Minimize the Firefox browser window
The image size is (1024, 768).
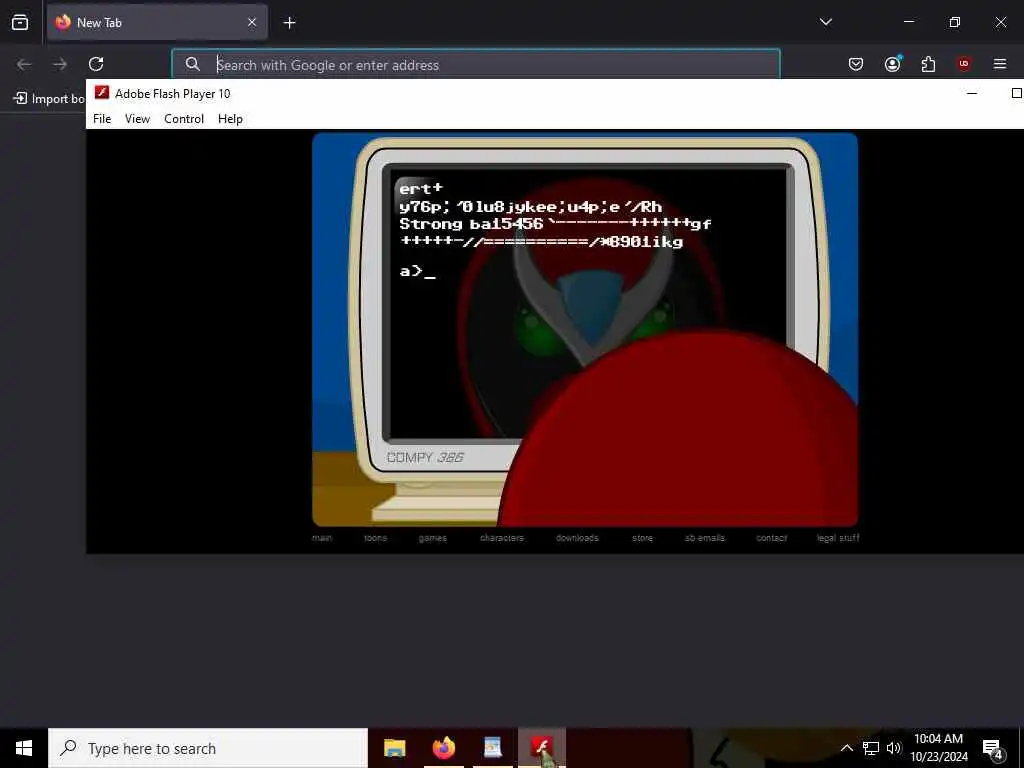point(908,22)
